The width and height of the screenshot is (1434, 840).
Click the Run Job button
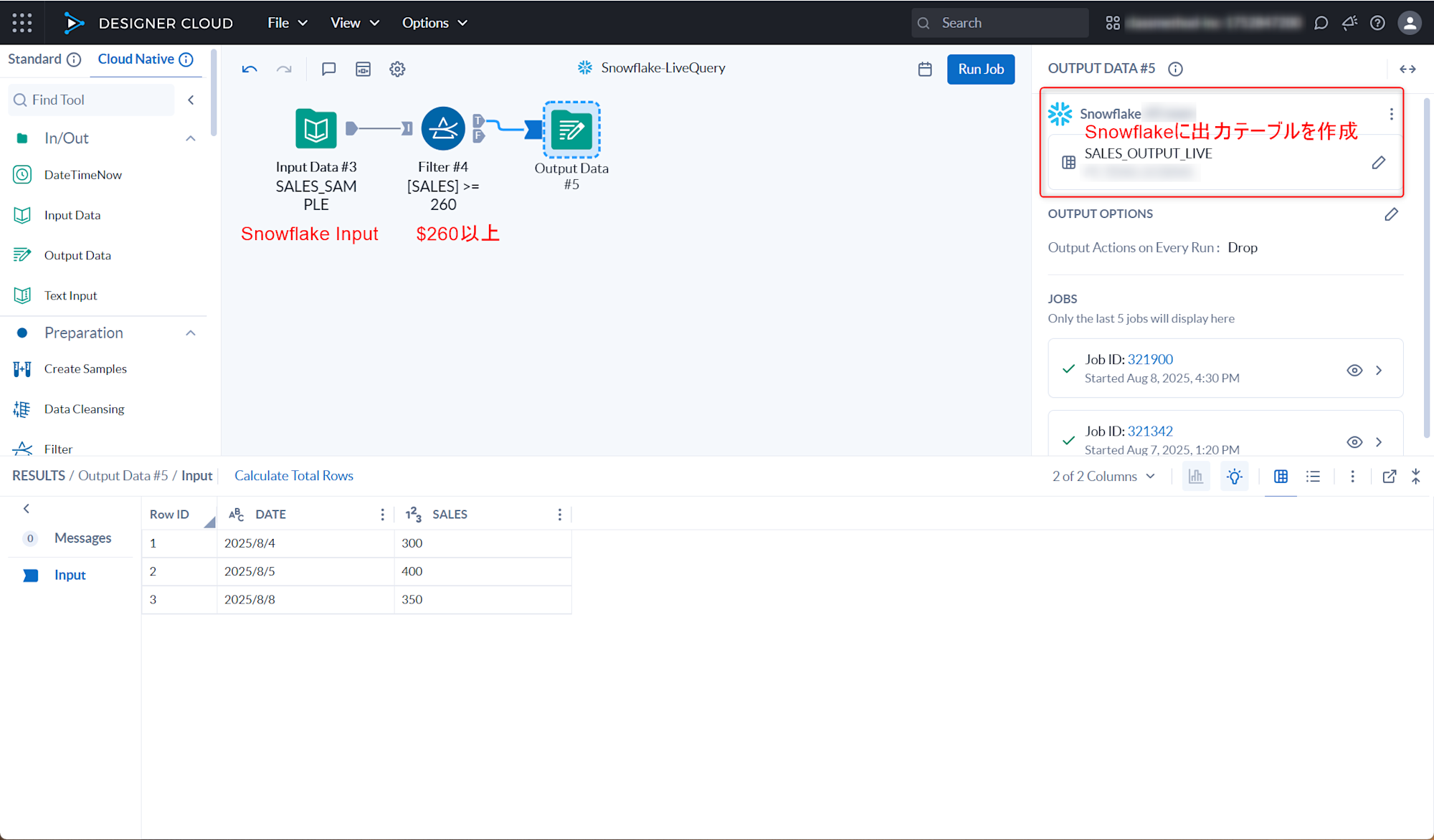pos(981,70)
